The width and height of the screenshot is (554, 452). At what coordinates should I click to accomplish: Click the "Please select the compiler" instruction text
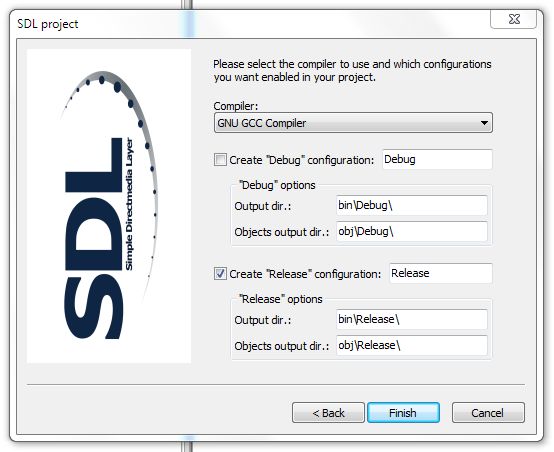352,71
